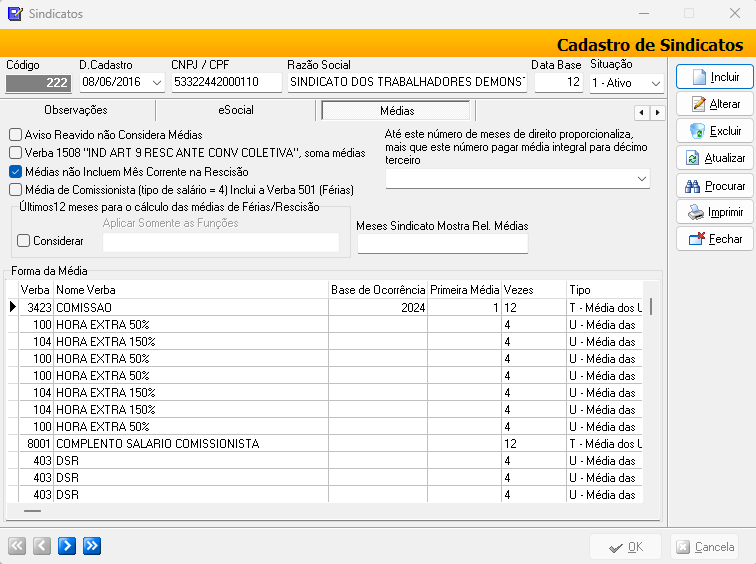756x564 pixels.
Task: Print using the Imprimir button
Action: (x=713, y=212)
